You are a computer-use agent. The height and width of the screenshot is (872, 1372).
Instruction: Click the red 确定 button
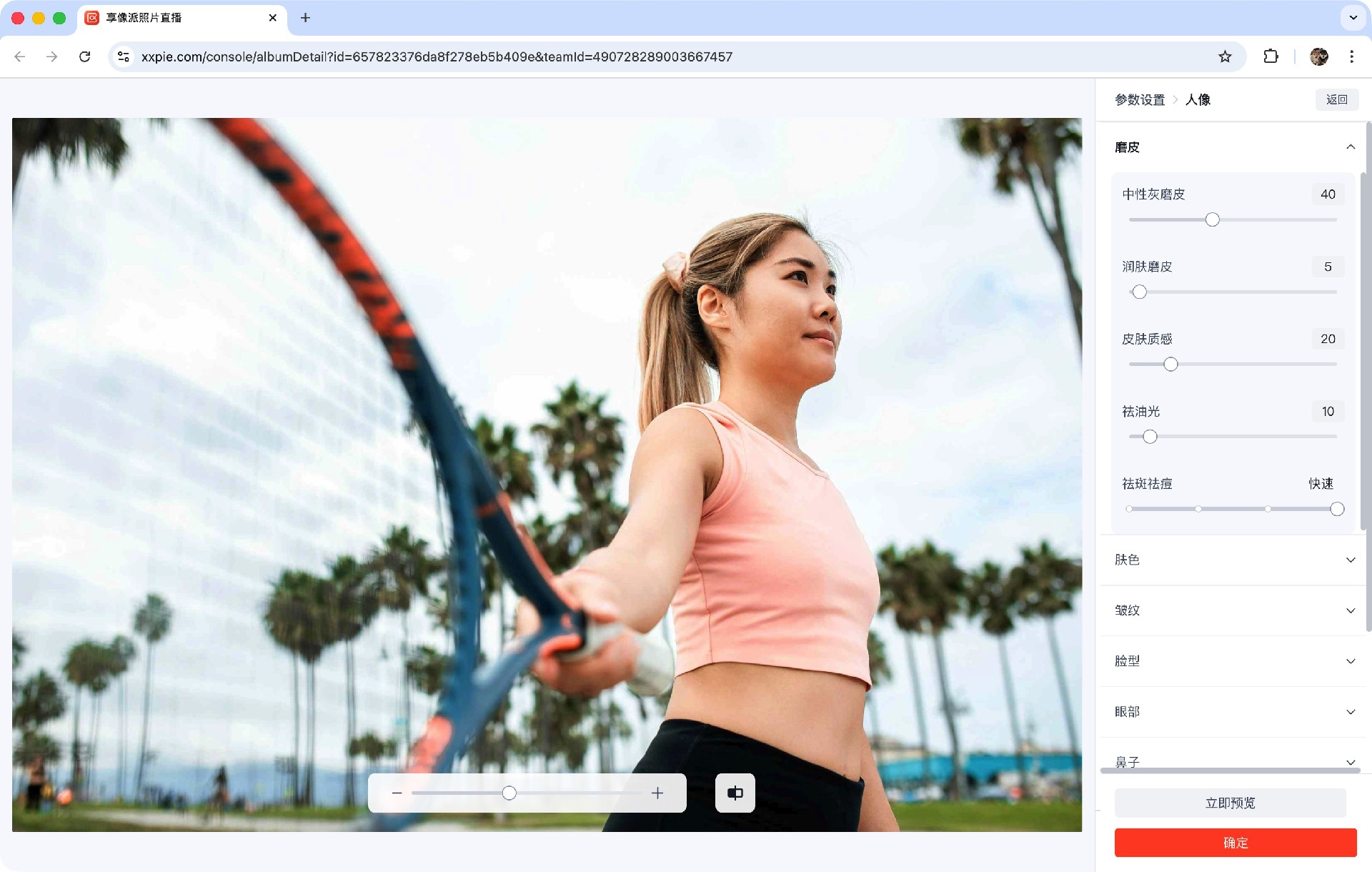click(1235, 843)
